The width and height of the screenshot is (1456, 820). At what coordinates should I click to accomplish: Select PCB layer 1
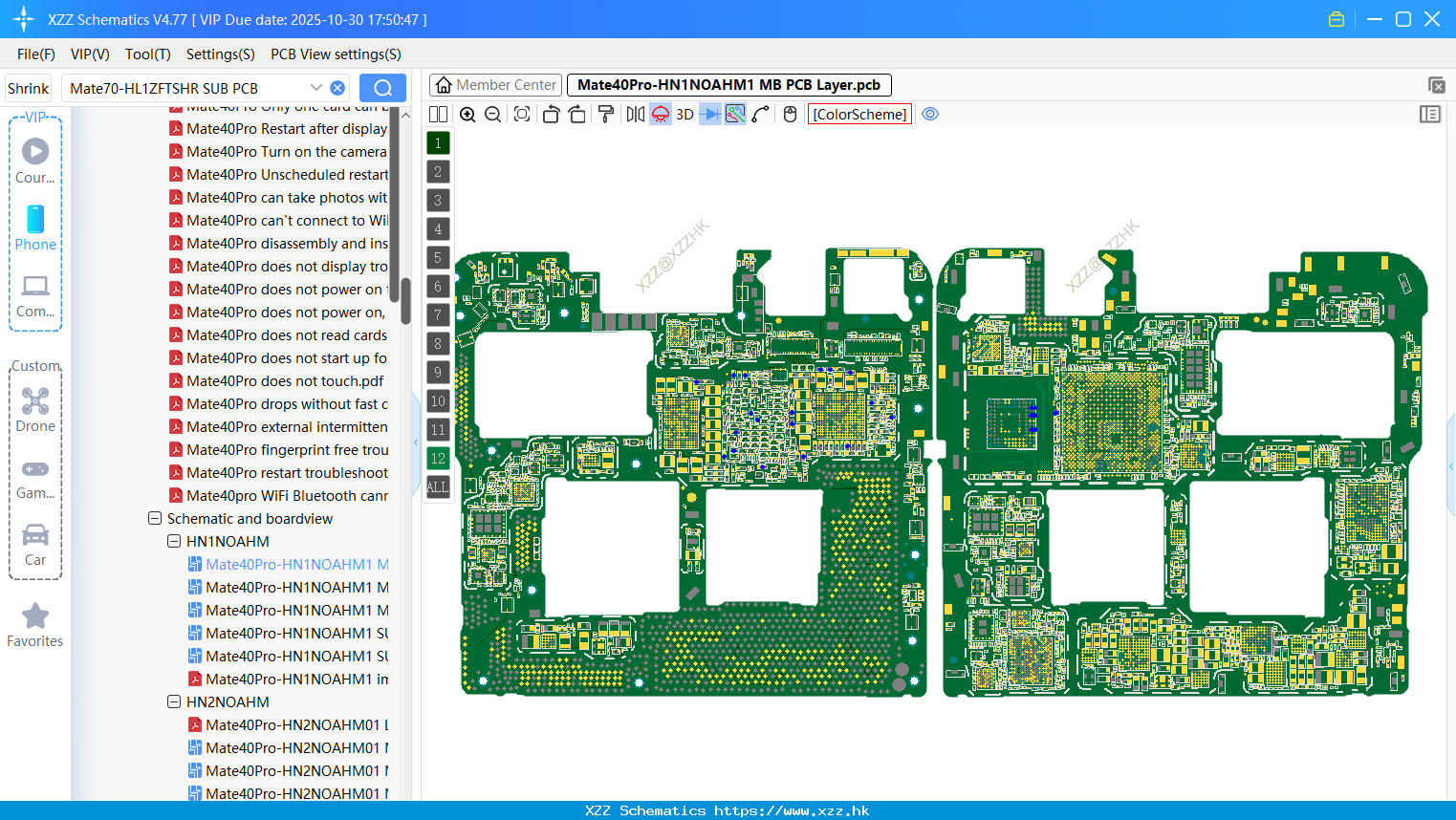pyautogui.click(x=438, y=143)
